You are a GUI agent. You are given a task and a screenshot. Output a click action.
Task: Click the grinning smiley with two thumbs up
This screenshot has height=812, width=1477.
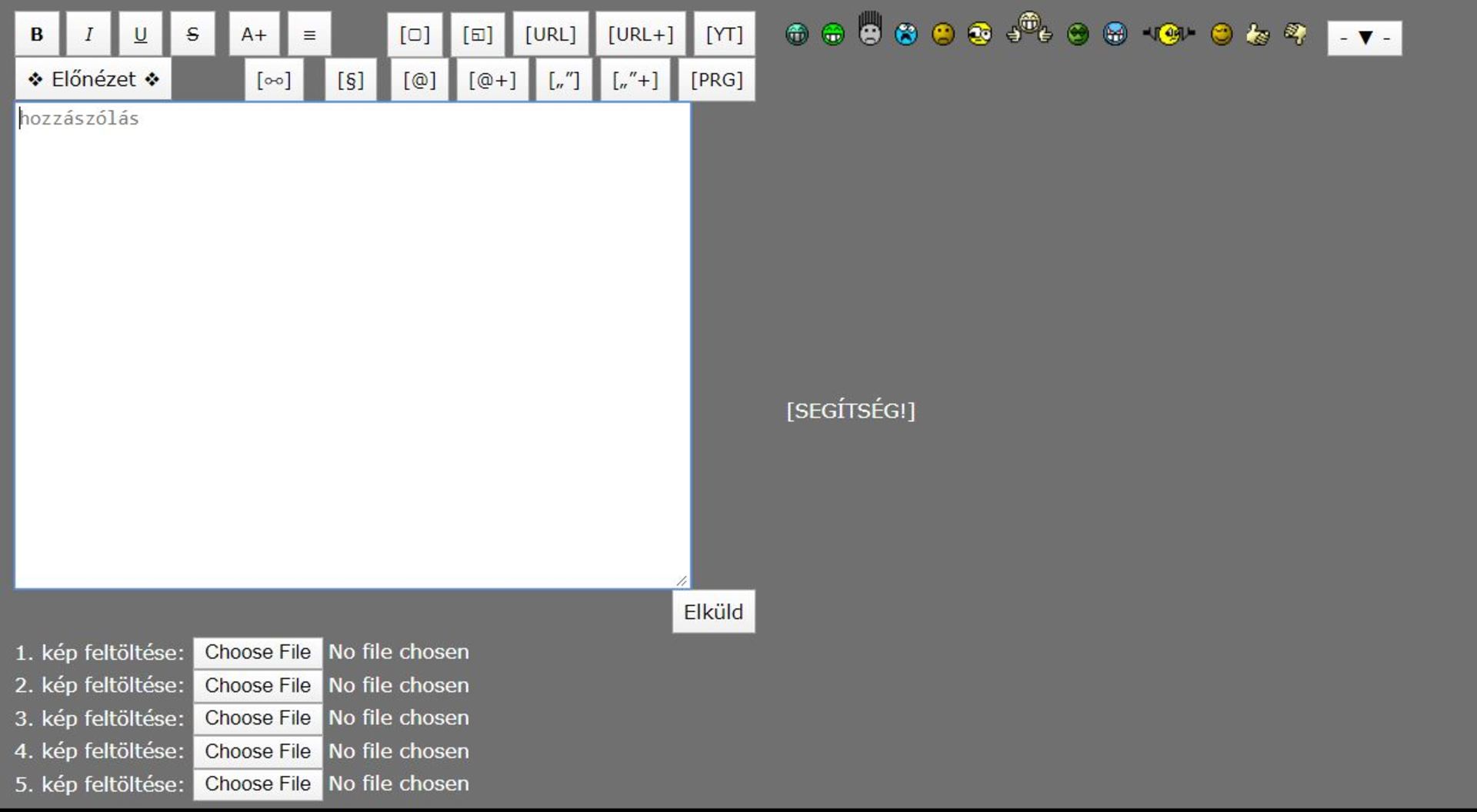point(1029,29)
